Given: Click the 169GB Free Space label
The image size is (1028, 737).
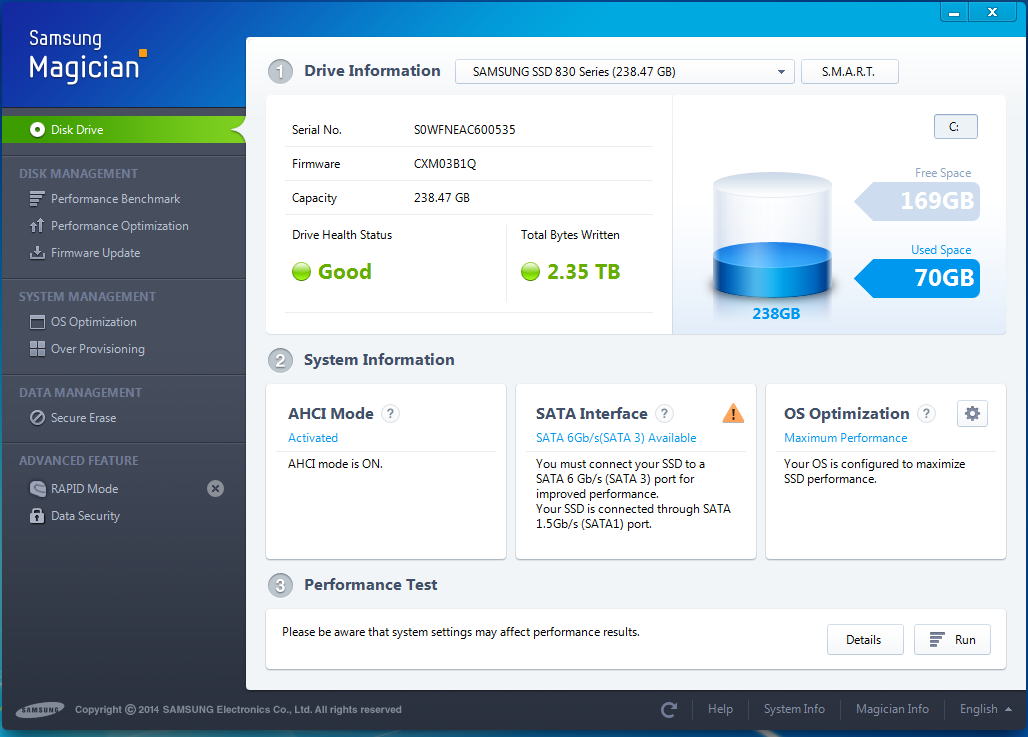Looking at the screenshot, I should point(919,201).
